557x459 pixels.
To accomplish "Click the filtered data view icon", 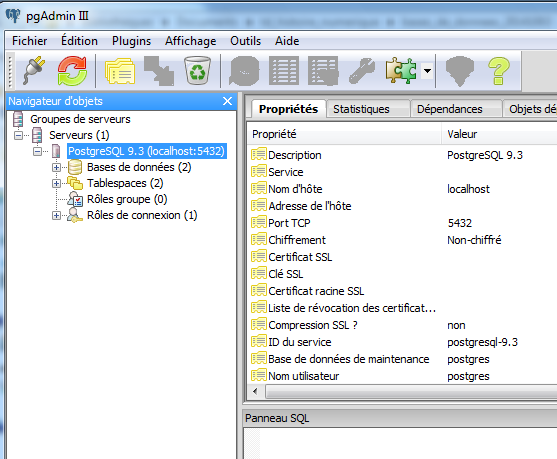I will tap(323, 71).
